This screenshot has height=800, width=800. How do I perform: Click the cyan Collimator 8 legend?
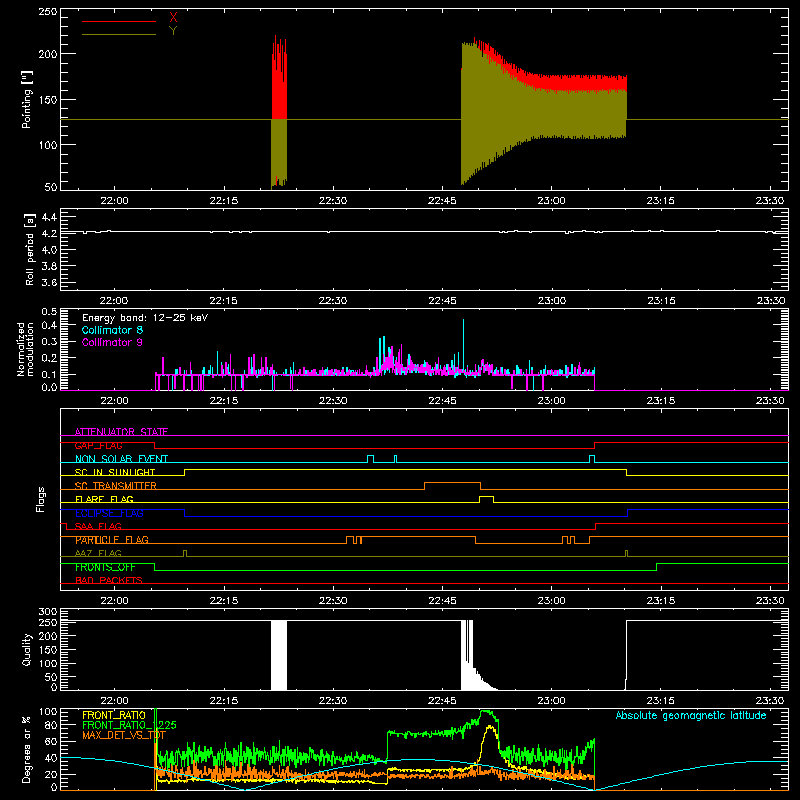112,330
